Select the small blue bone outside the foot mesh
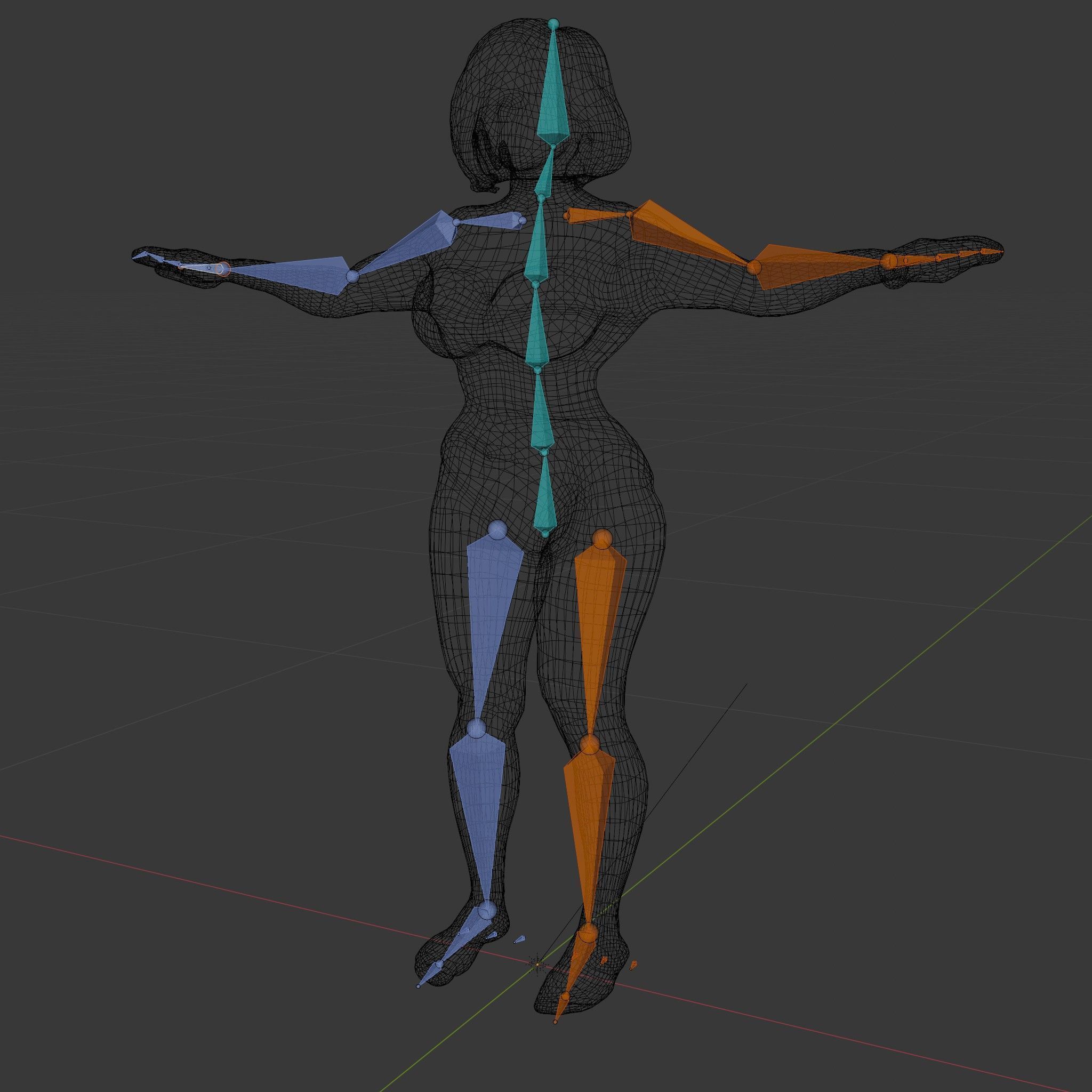This screenshot has height=1092, width=1092. [x=519, y=939]
